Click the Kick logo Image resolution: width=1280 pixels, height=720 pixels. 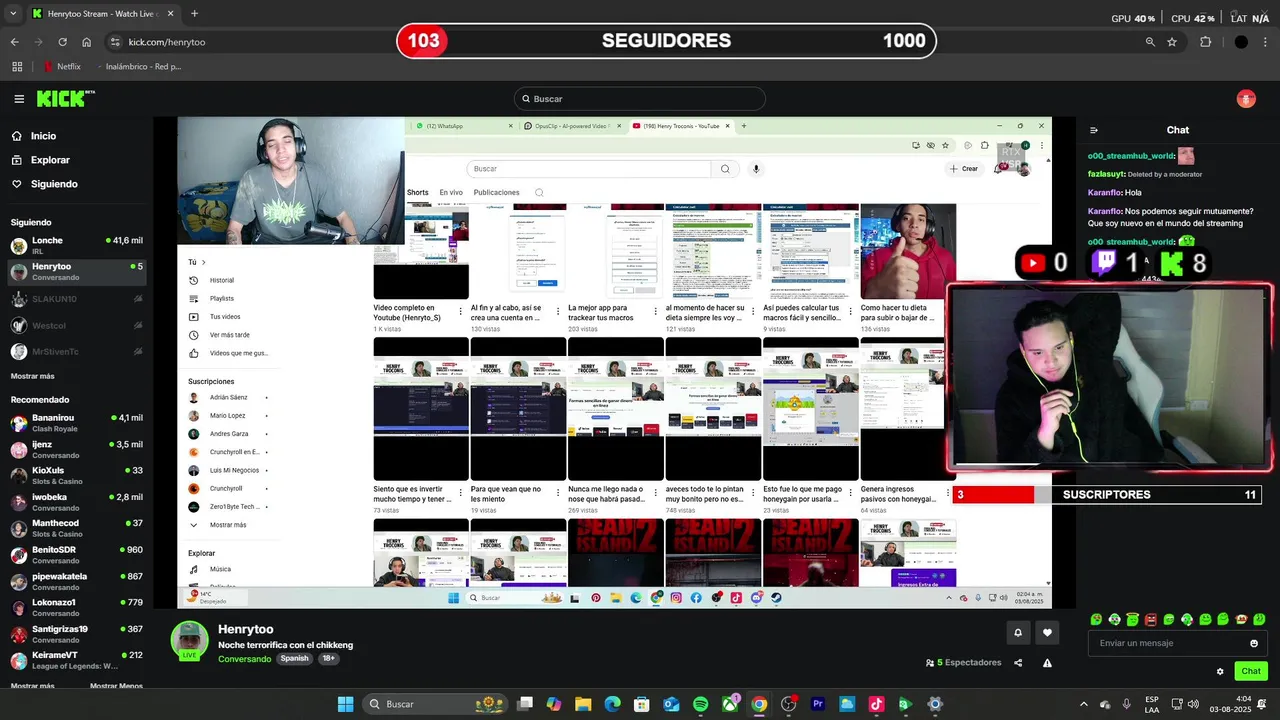(x=64, y=98)
